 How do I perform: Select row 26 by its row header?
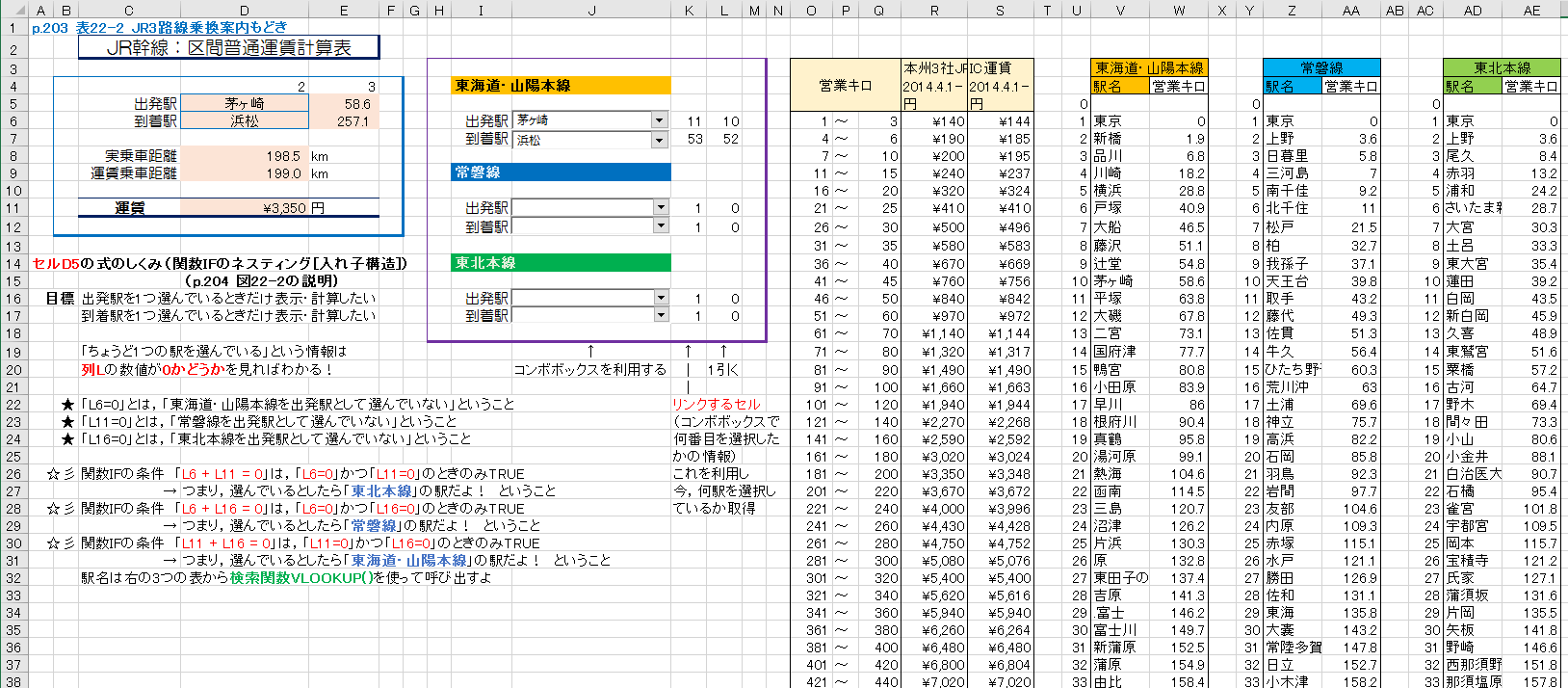pos(13,473)
